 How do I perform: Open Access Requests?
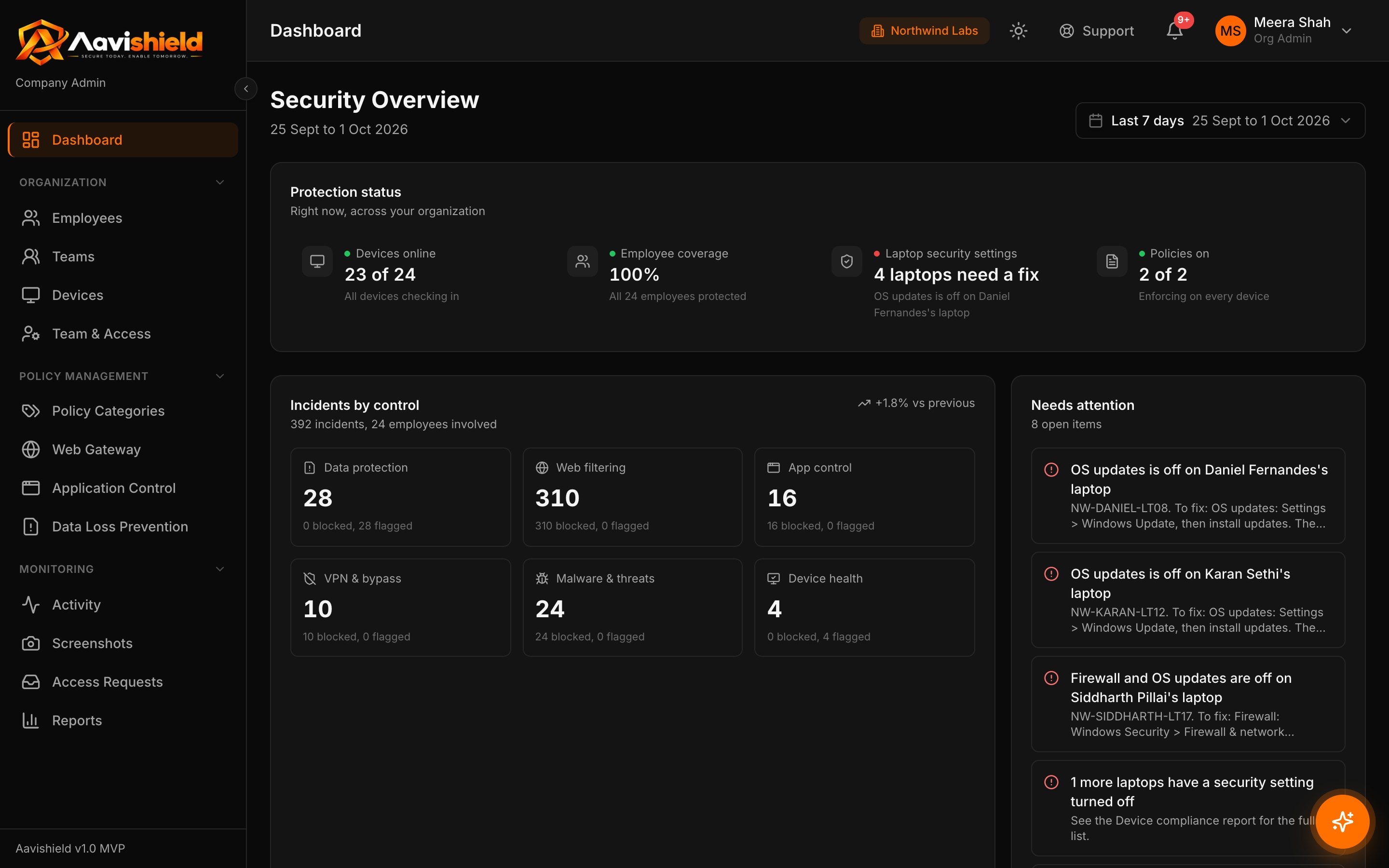pyautogui.click(x=123, y=682)
